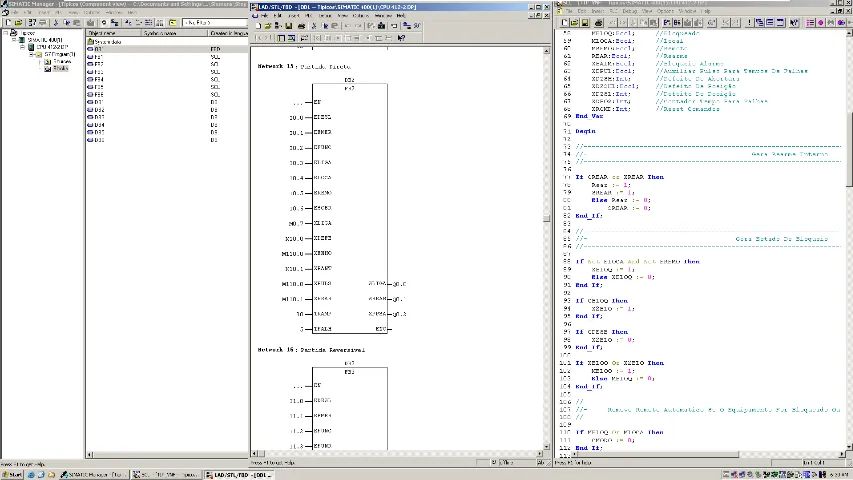The height and width of the screenshot is (480, 853).
Task: Open Debug menu in SCL editor
Action: [629, 11]
